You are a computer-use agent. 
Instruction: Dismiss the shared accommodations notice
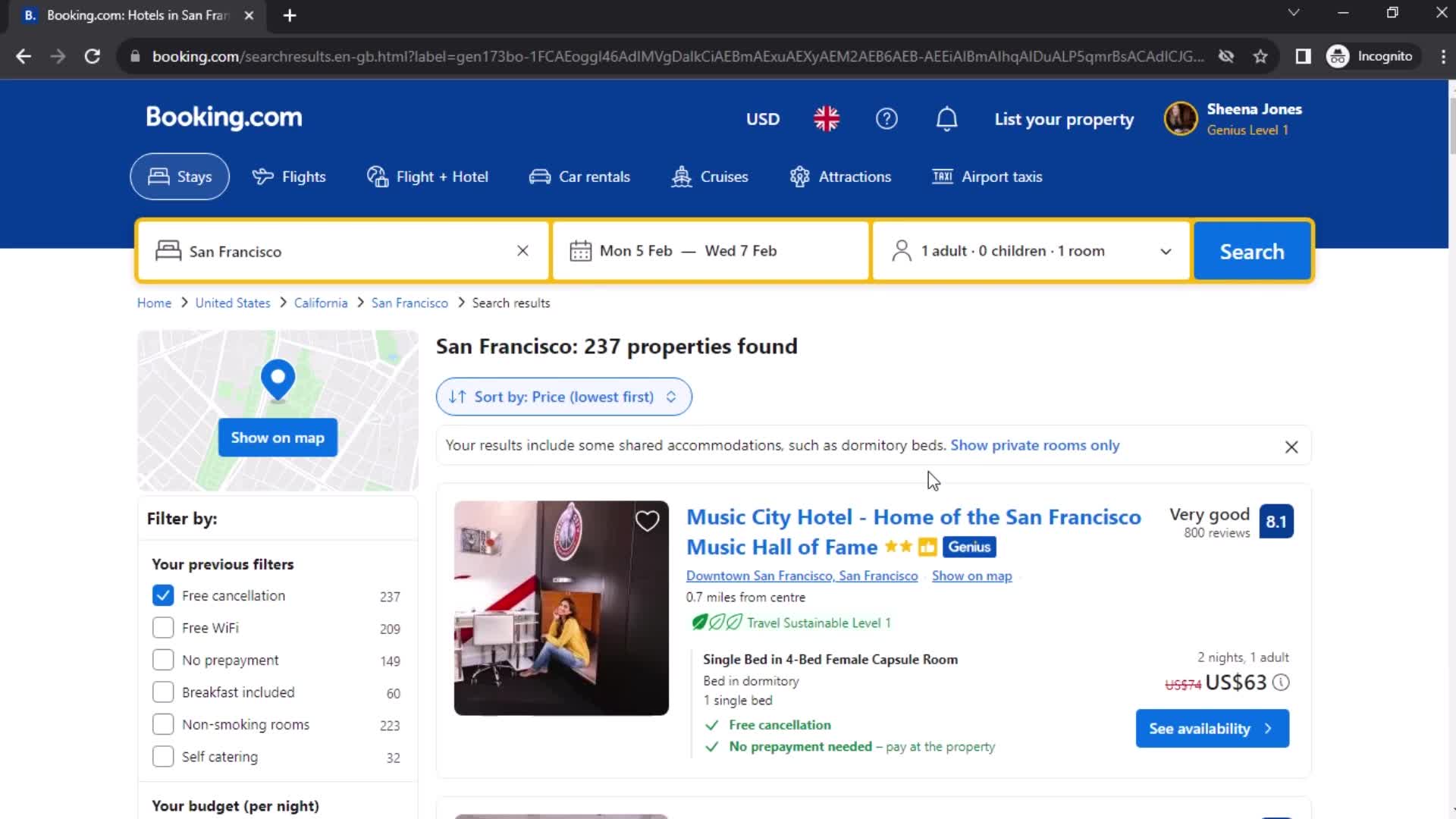click(1291, 447)
